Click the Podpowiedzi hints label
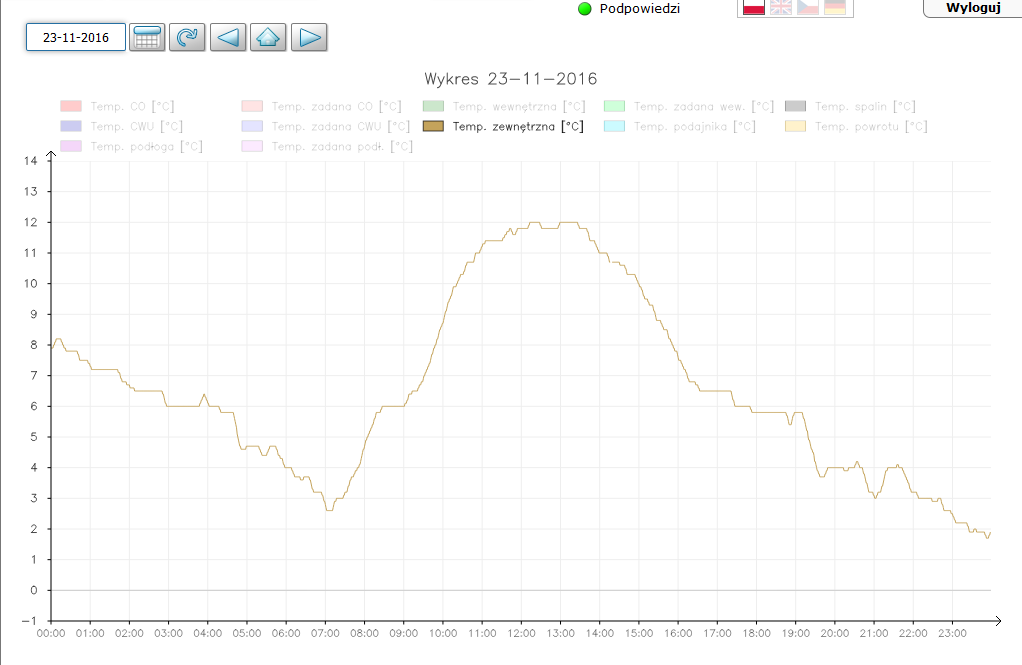The height and width of the screenshot is (665, 1022). point(640,9)
